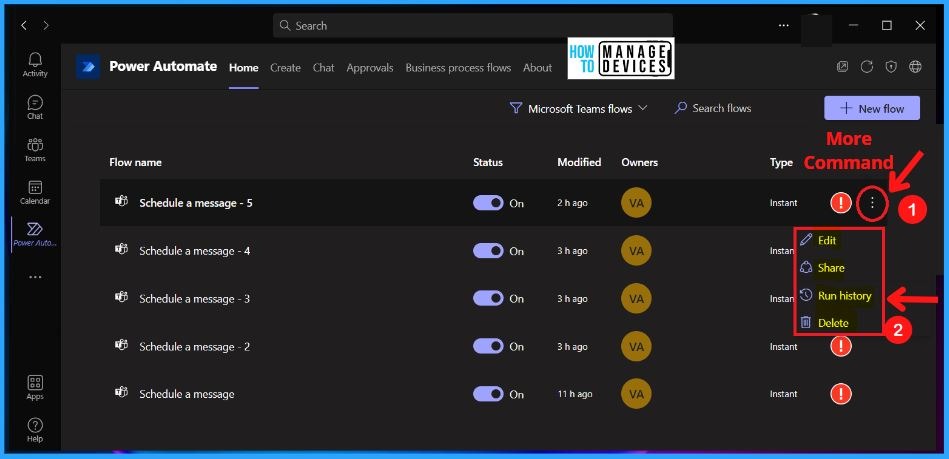Select the Power Automate sidebar app
Viewport: 949px width, 459px height.
35,234
